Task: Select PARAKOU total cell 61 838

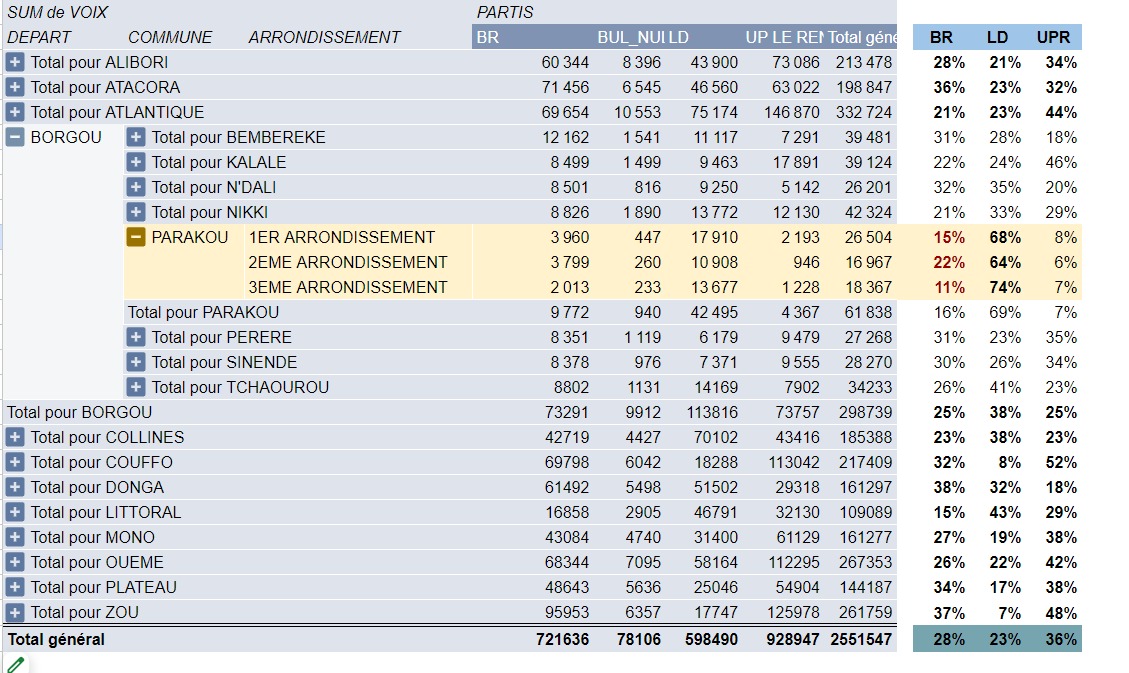Action: coord(868,312)
